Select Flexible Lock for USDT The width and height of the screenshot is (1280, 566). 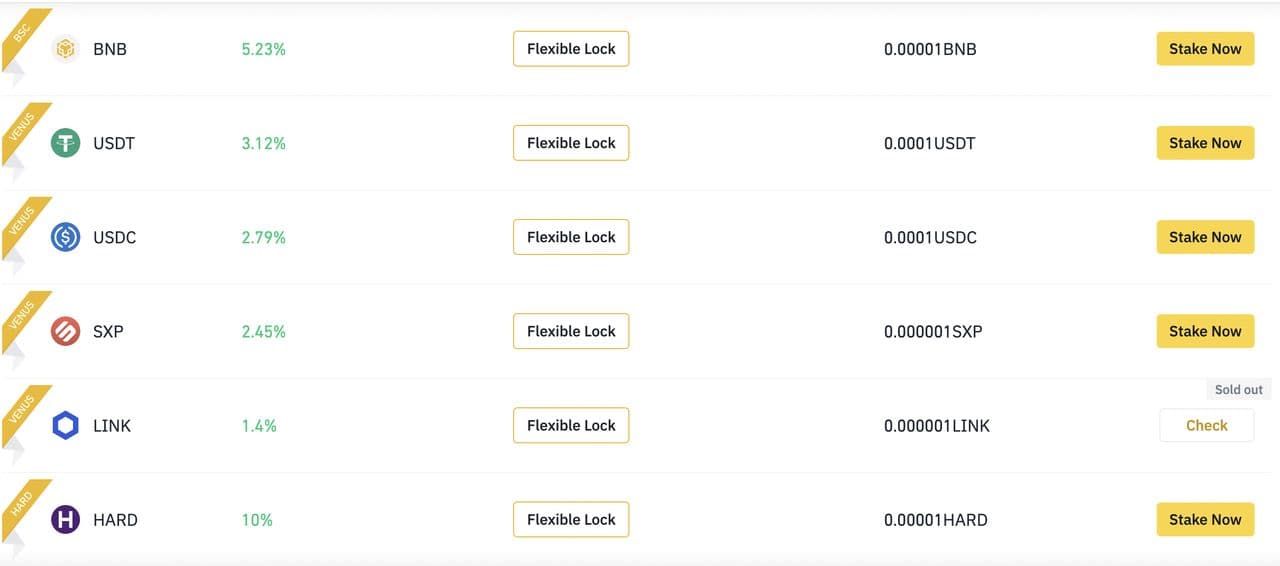(571, 143)
